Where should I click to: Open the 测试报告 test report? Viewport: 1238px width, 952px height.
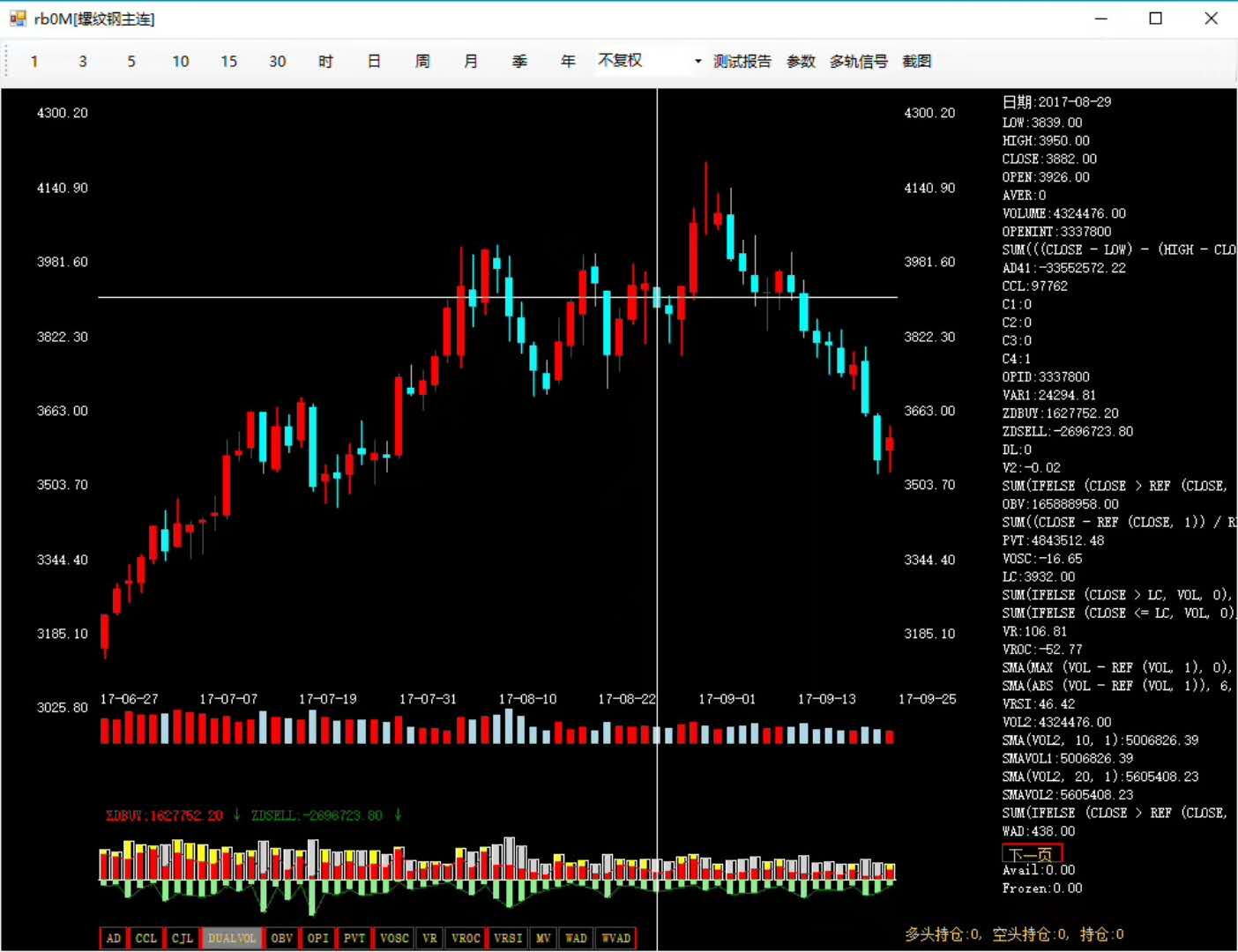[x=742, y=61]
